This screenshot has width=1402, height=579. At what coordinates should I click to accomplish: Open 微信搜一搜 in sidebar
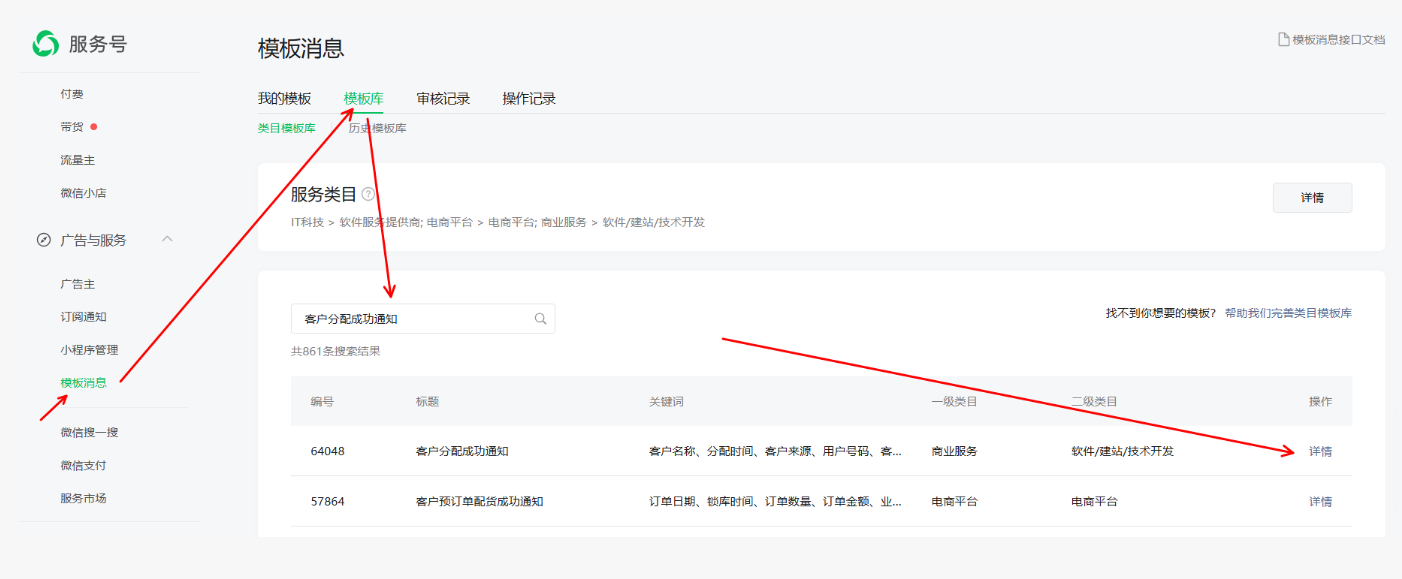click(89, 432)
